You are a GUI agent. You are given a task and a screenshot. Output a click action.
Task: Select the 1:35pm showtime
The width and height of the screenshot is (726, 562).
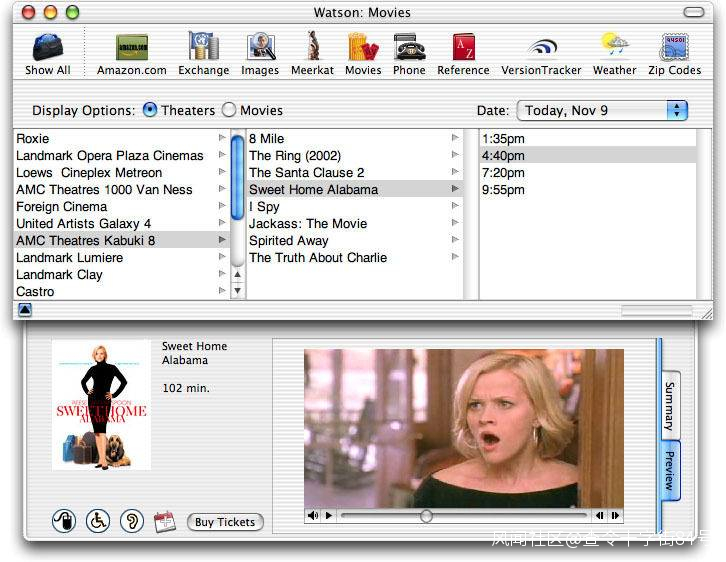tap(588, 138)
